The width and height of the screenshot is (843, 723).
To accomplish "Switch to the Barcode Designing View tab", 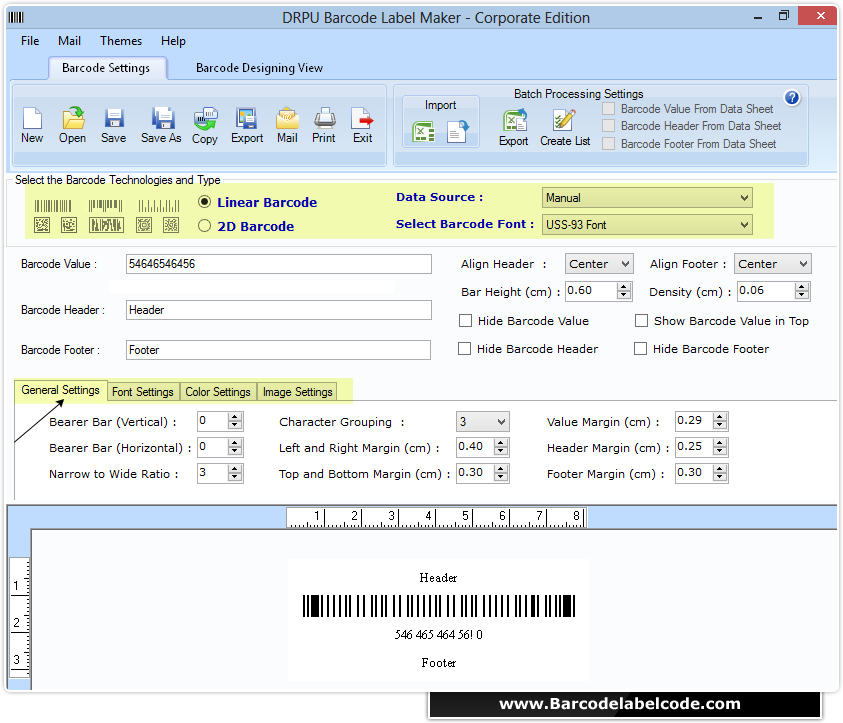I will coord(259,68).
